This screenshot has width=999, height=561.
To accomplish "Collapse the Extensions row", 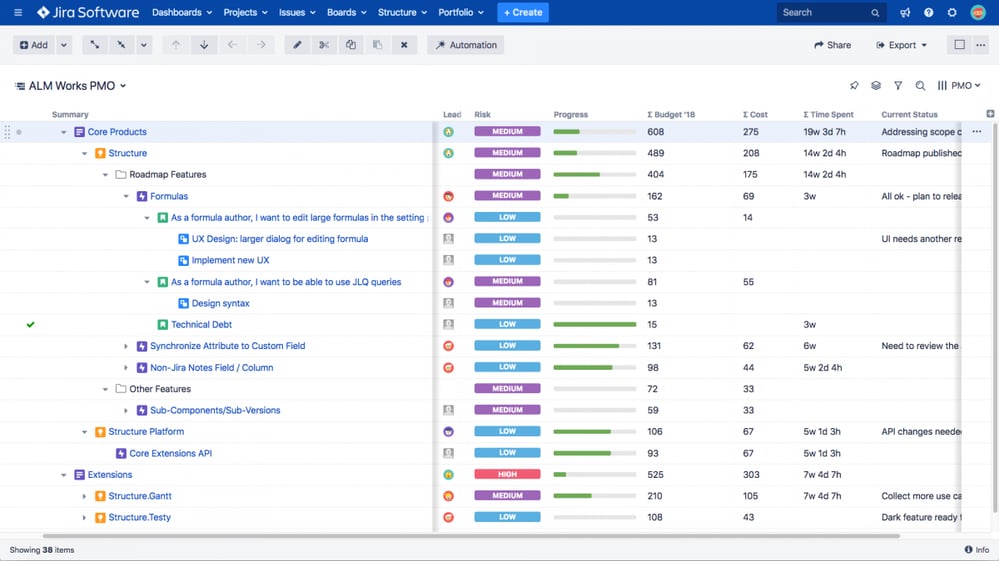I will tap(64, 475).
